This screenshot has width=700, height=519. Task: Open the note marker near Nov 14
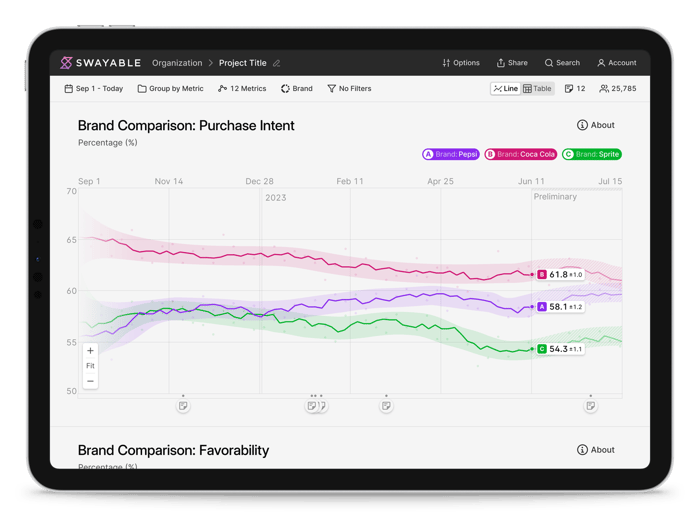183,406
